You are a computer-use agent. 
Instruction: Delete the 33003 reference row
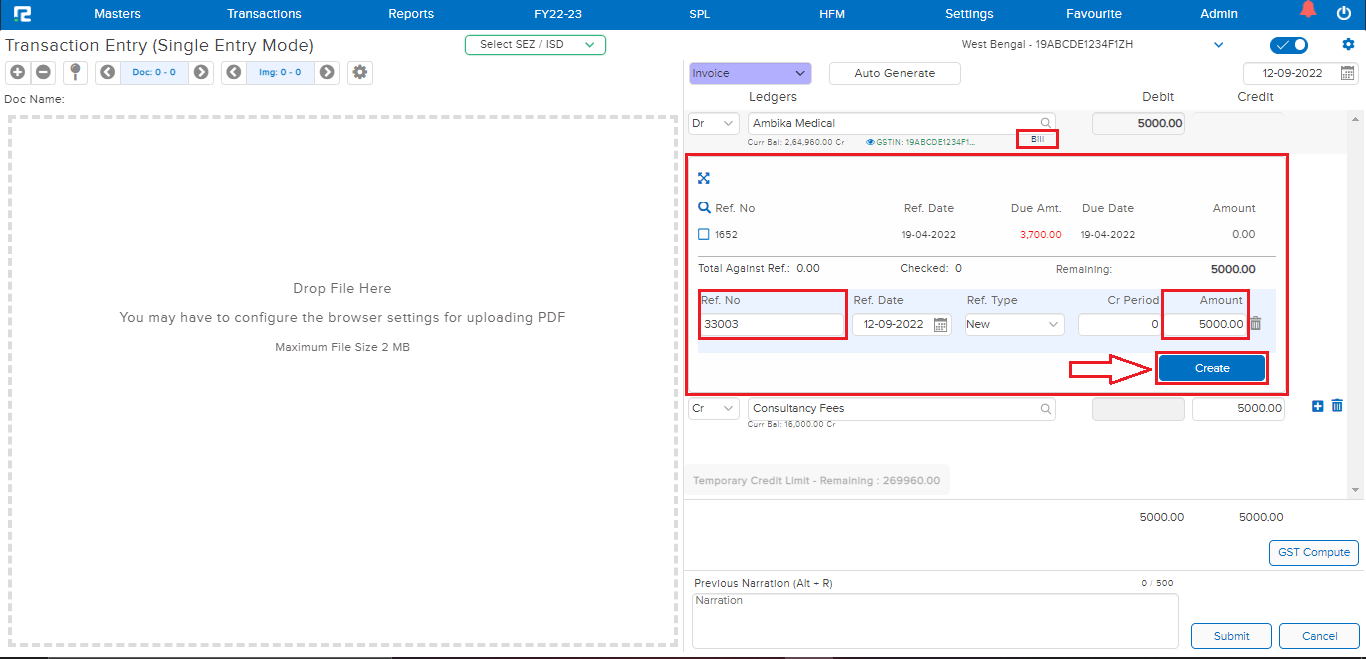pos(1256,324)
